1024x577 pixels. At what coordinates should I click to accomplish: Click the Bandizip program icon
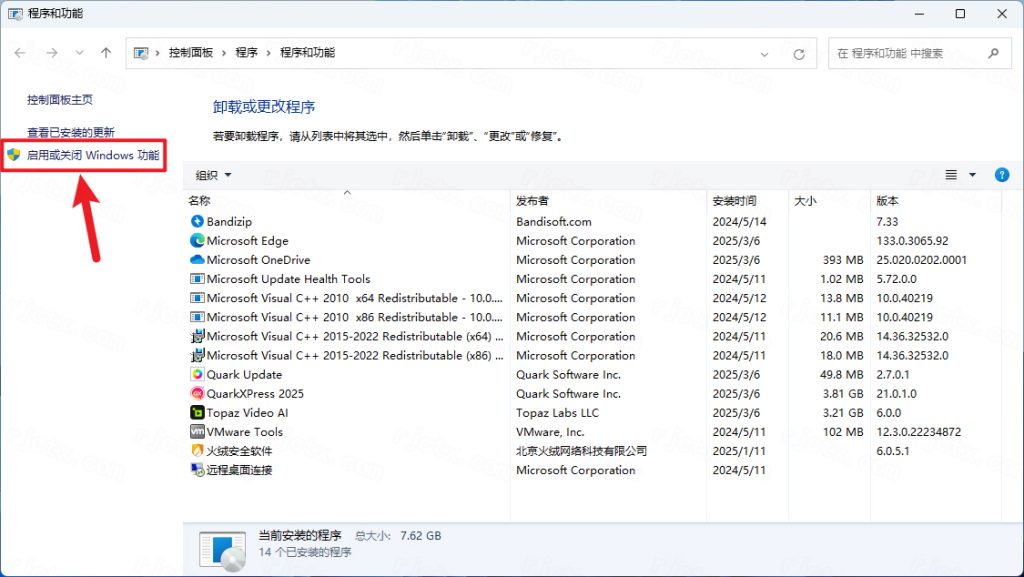pos(197,222)
